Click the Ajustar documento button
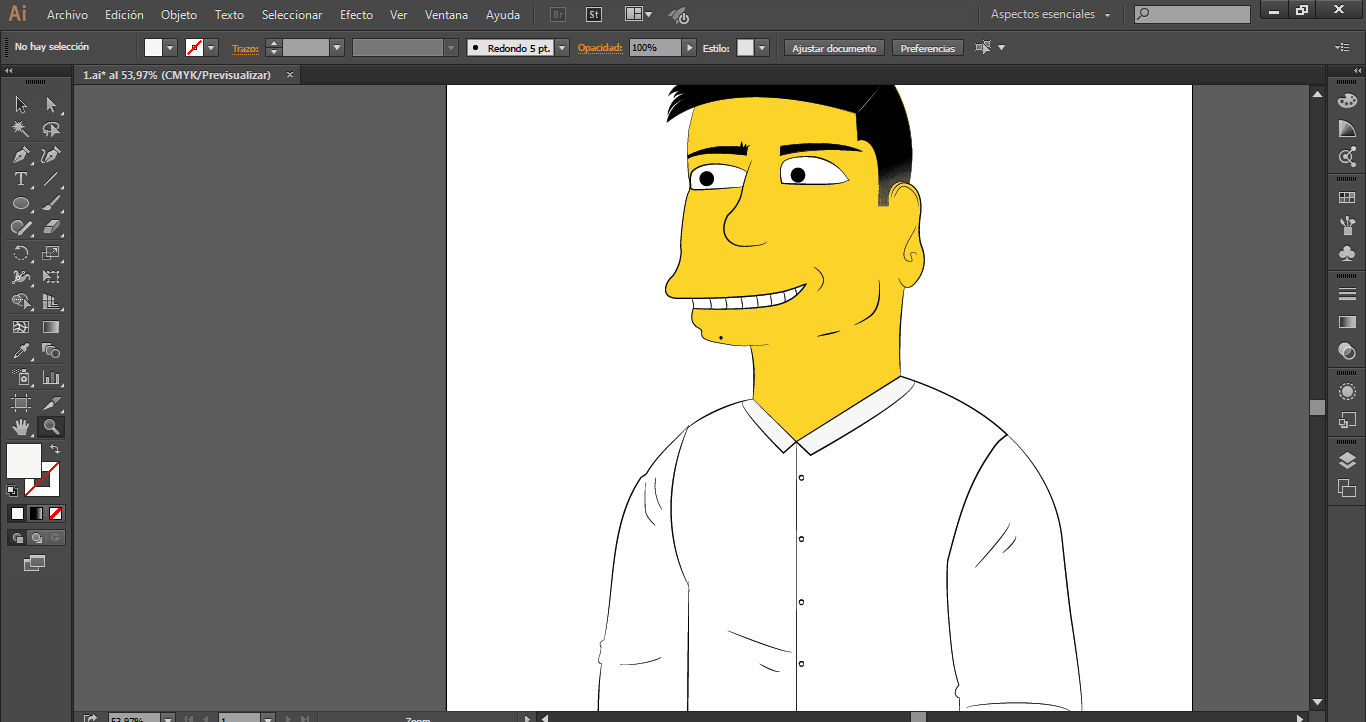The width and height of the screenshot is (1366, 722). pos(834,48)
